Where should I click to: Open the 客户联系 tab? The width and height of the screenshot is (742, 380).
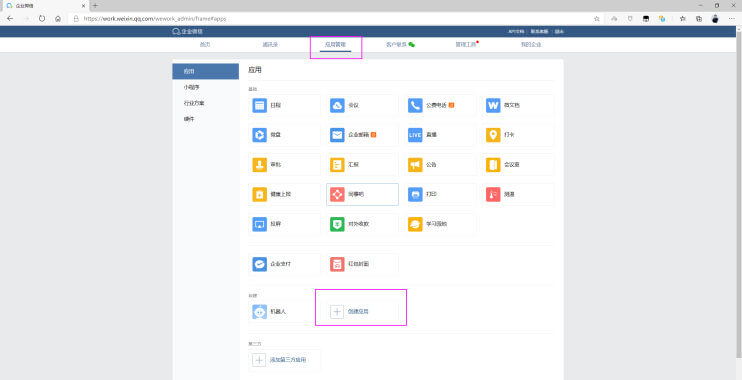(x=400, y=44)
